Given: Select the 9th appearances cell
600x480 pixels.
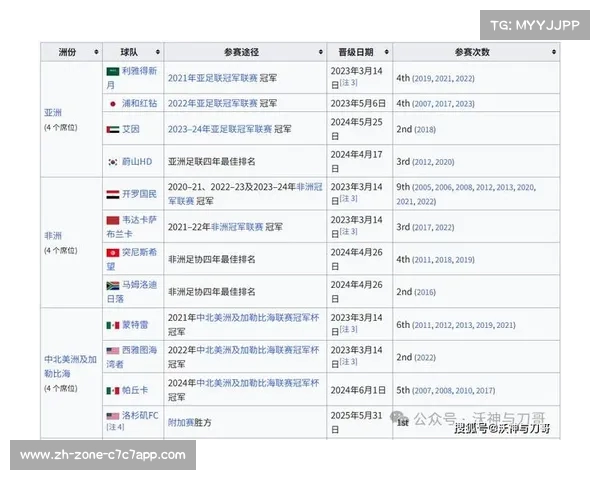Looking at the screenshot, I should click(x=476, y=194).
